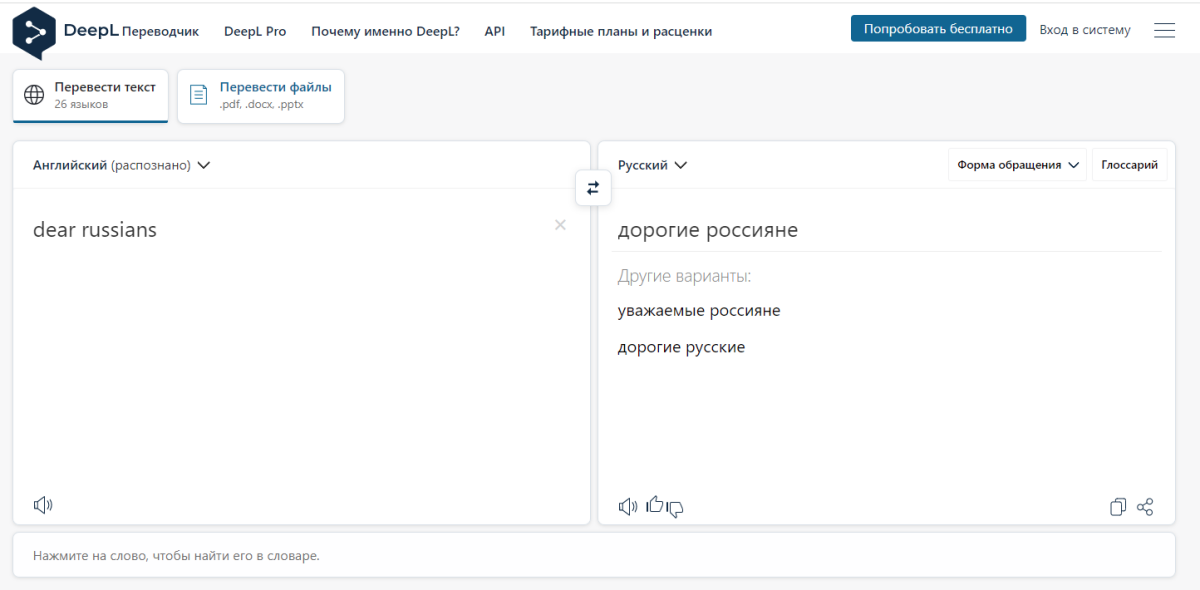The image size is (1200, 590).
Task: Copy the translated text to clipboard
Action: coord(1118,507)
